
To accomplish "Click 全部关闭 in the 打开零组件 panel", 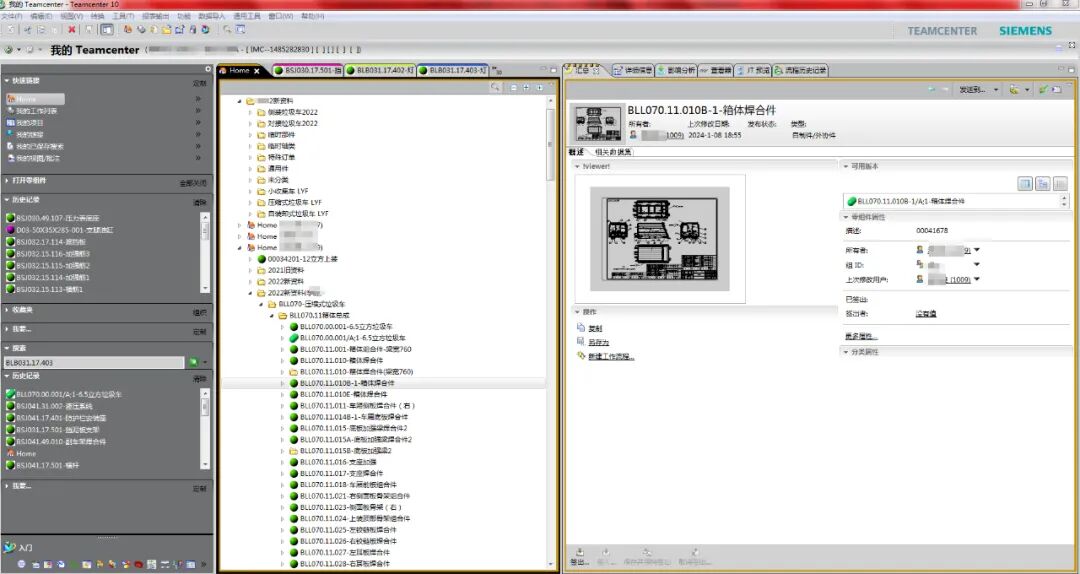I will coord(193,183).
